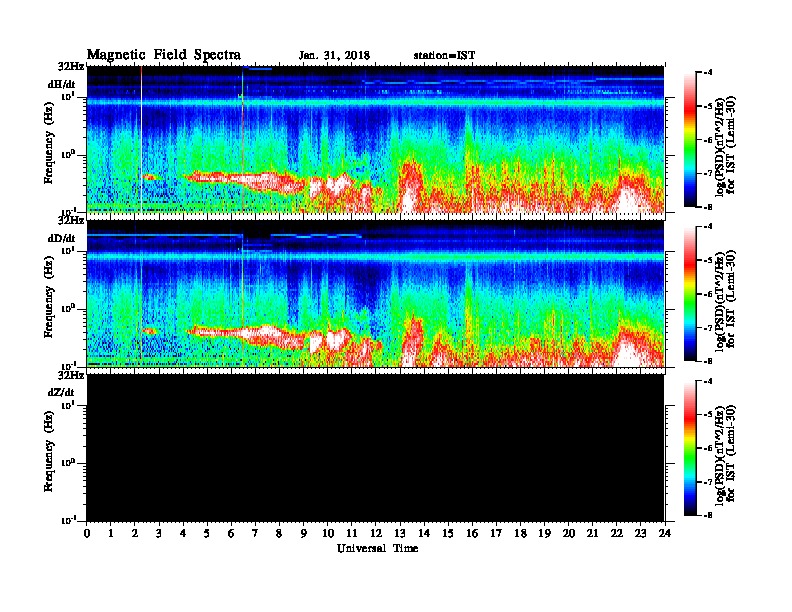Click the color bar beside the dZ/dt plot
Viewport: 792px width, 612px height.
(690, 448)
